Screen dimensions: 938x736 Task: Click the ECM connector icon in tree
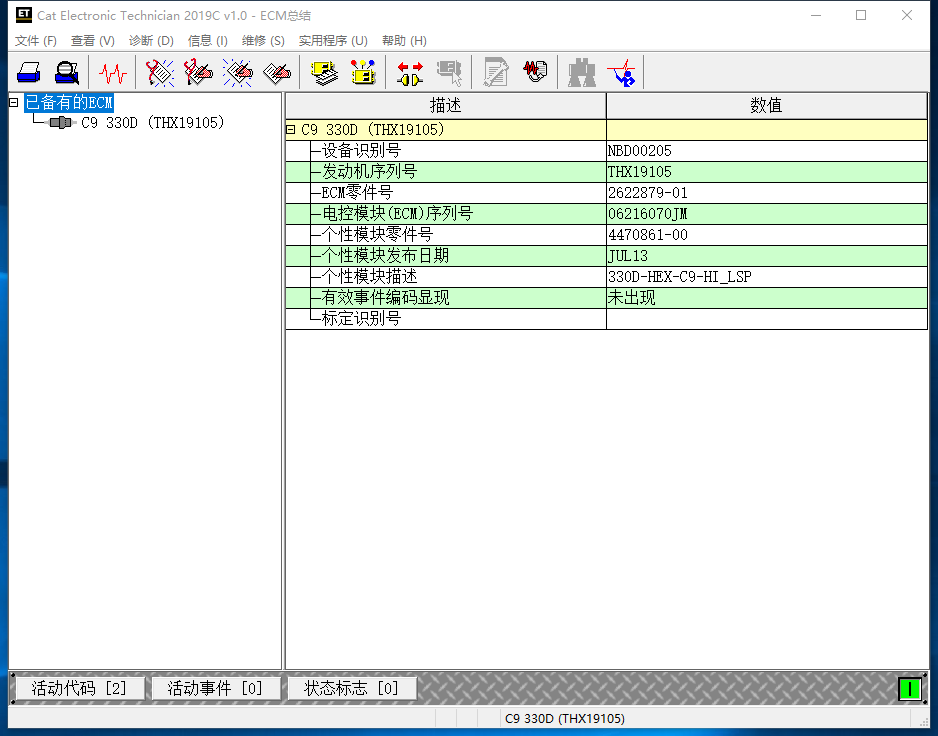point(60,123)
